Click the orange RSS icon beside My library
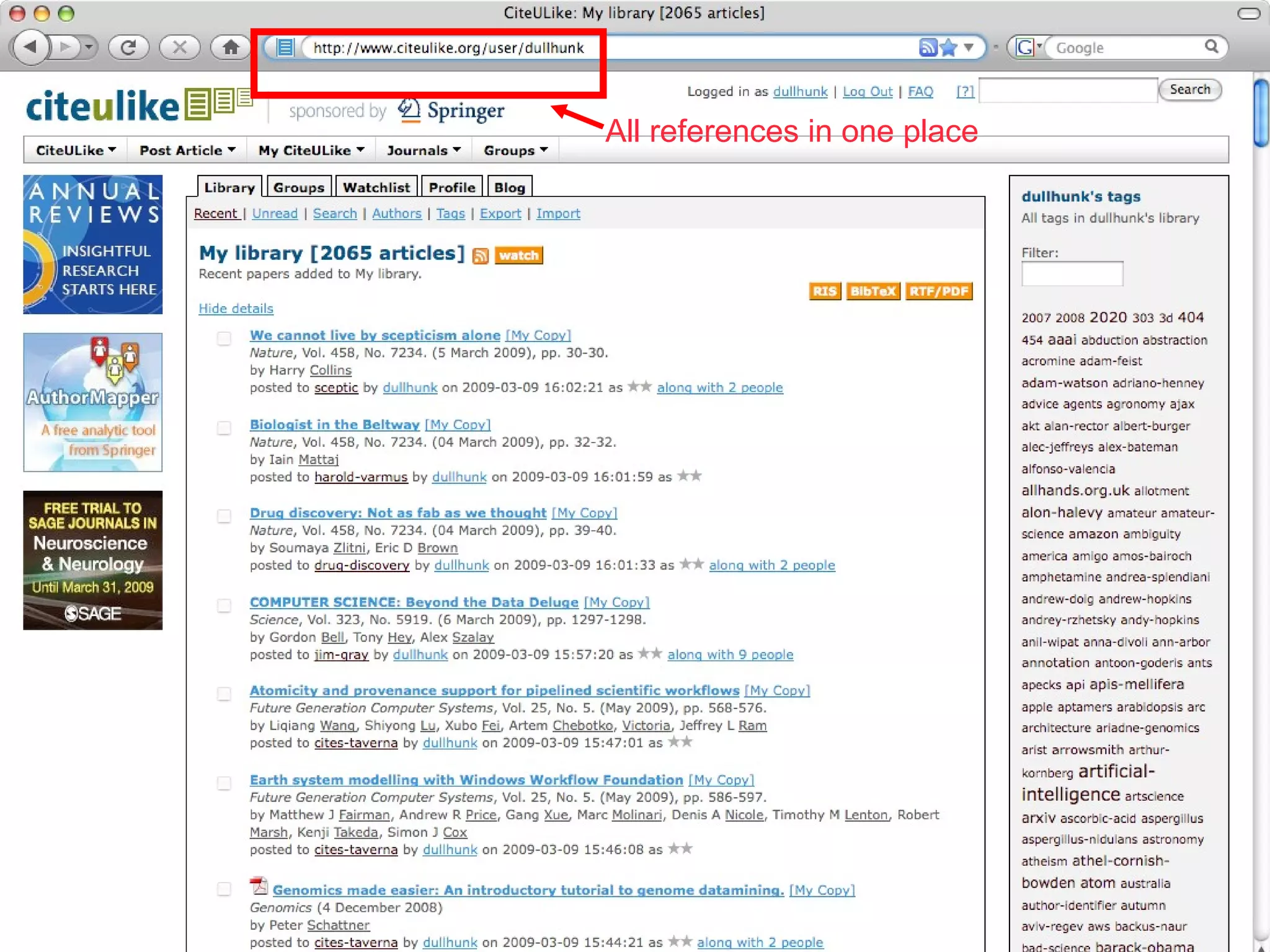This screenshot has width=1270, height=952. (x=481, y=255)
